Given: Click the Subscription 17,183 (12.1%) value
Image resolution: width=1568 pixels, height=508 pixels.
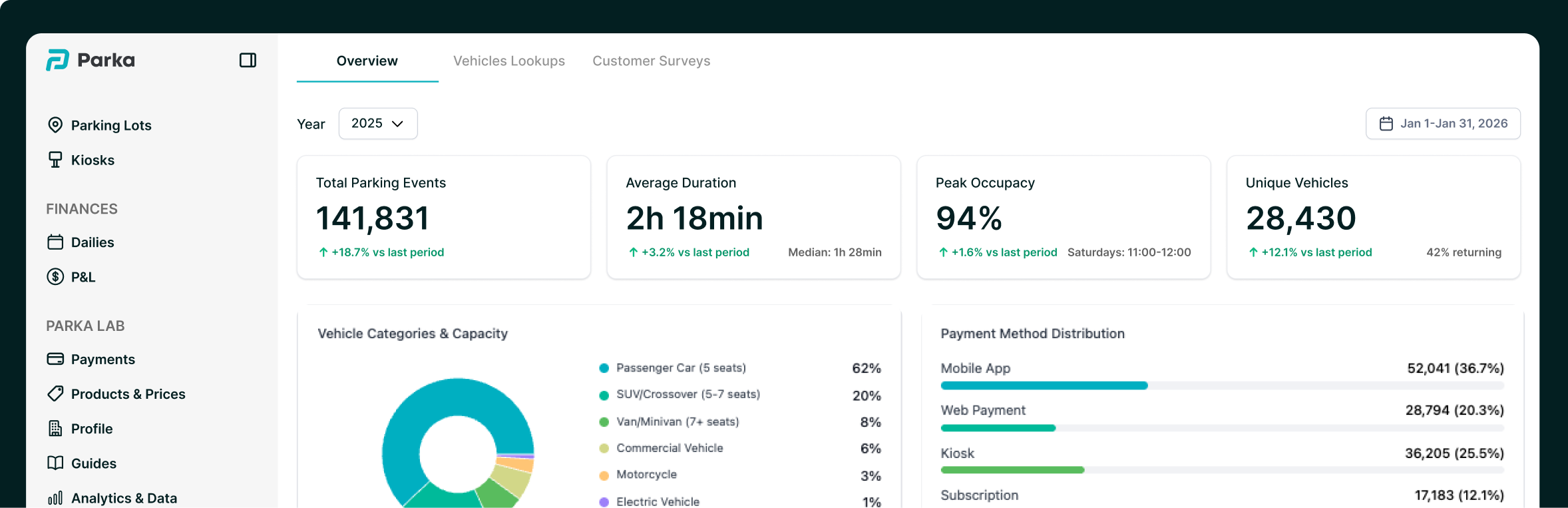Looking at the screenshot, I should click(1459, 495).
